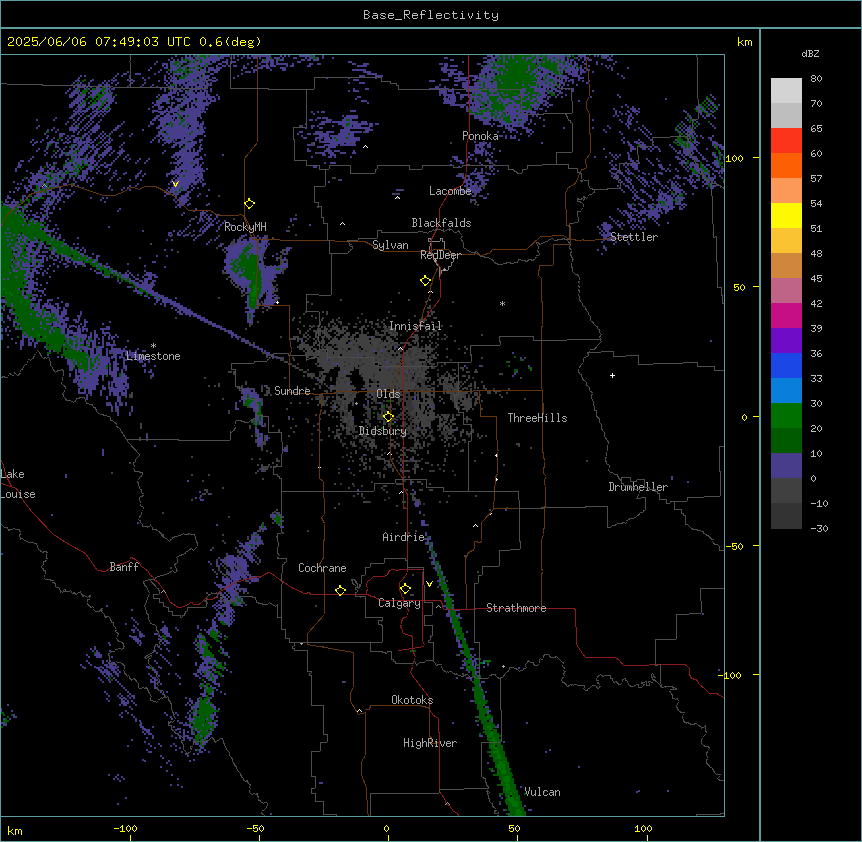This screenshot has width=862, height=842.
Task: Click the Strathmore town label
Action: coord(516,608)
